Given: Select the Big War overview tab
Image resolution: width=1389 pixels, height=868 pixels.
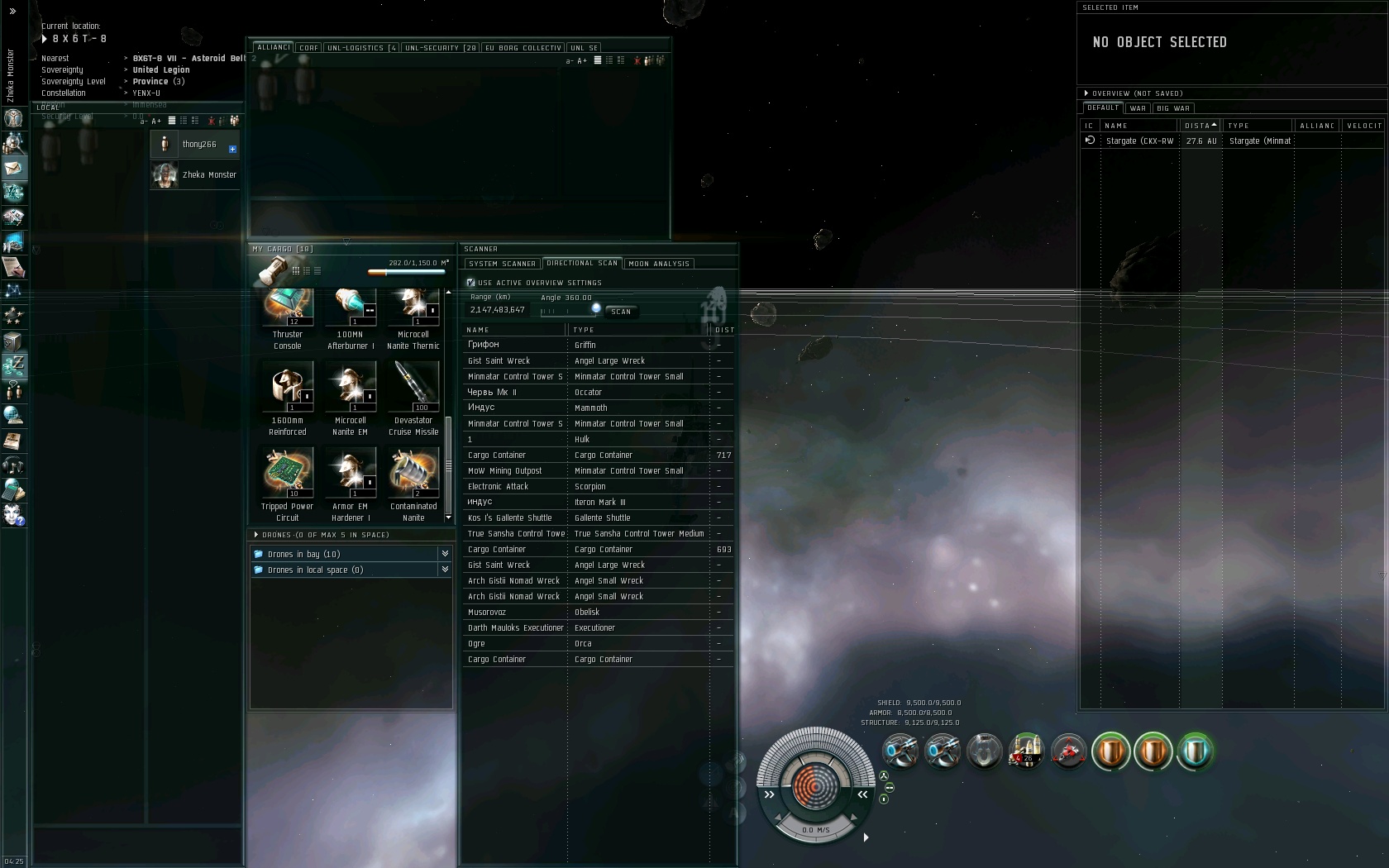Looking at the screenshot, I should [1173, 108].
